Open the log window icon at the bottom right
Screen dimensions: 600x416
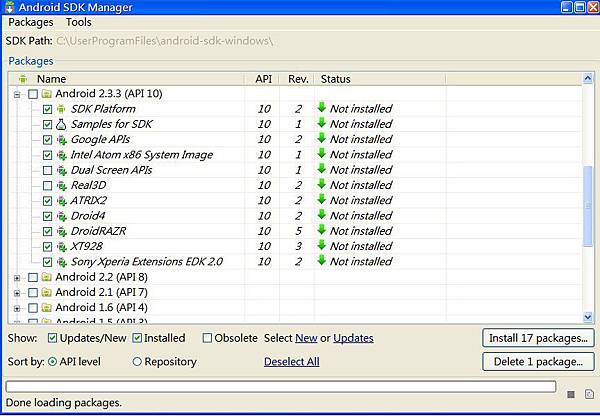pyautogui.click(x=589, y=394)
